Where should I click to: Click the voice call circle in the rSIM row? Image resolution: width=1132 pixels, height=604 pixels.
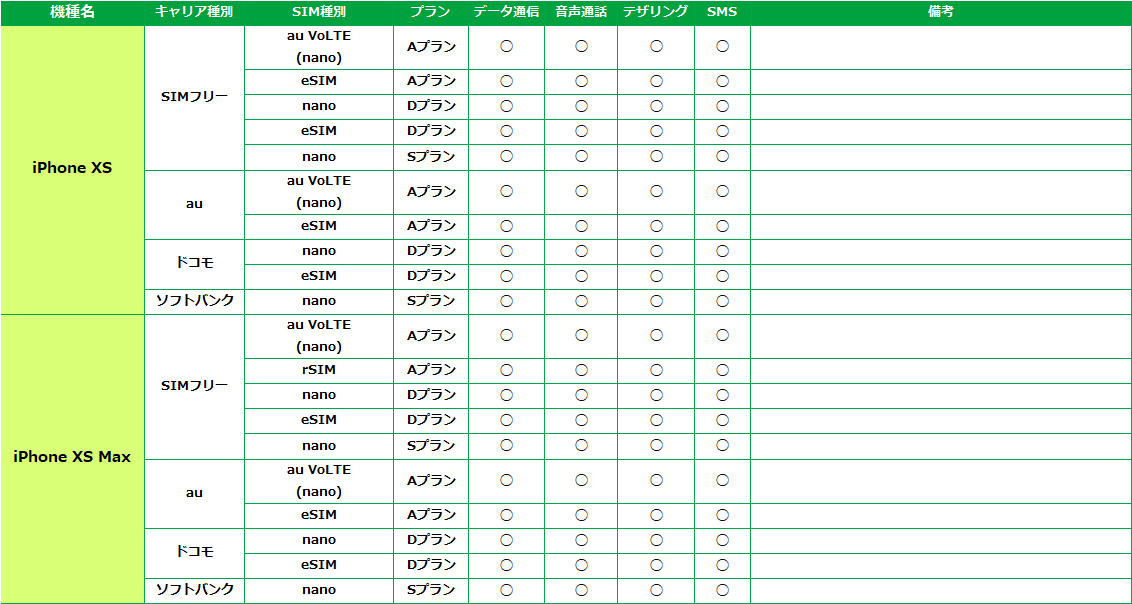coord(581,370)
